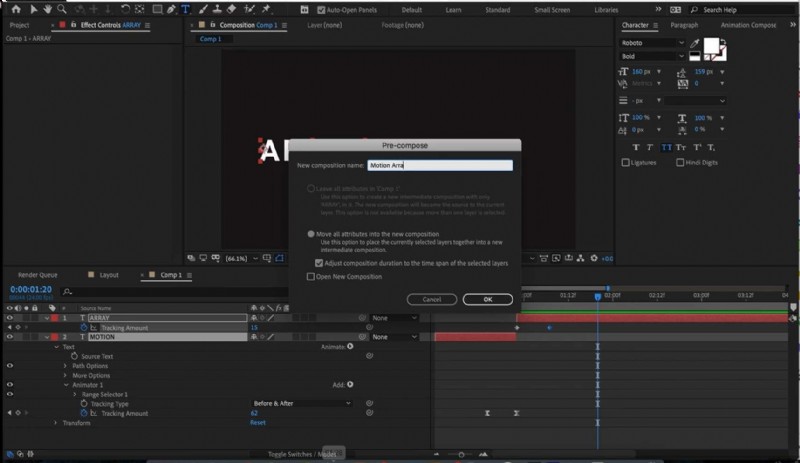Switch to the Layout timeline tab
Viewport: 800px width, 463px height.
pos(109,275)
